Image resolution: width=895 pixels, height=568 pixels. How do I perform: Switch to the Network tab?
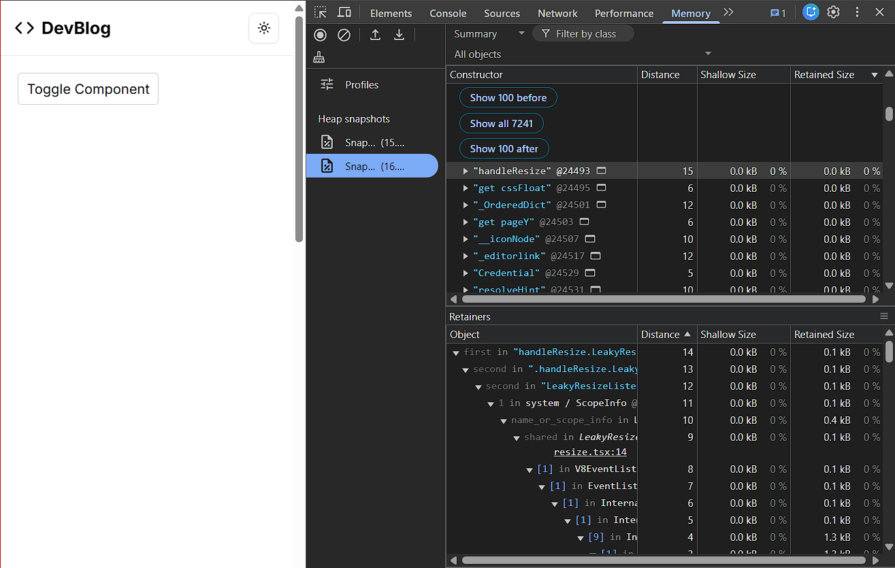click(557, 13)
